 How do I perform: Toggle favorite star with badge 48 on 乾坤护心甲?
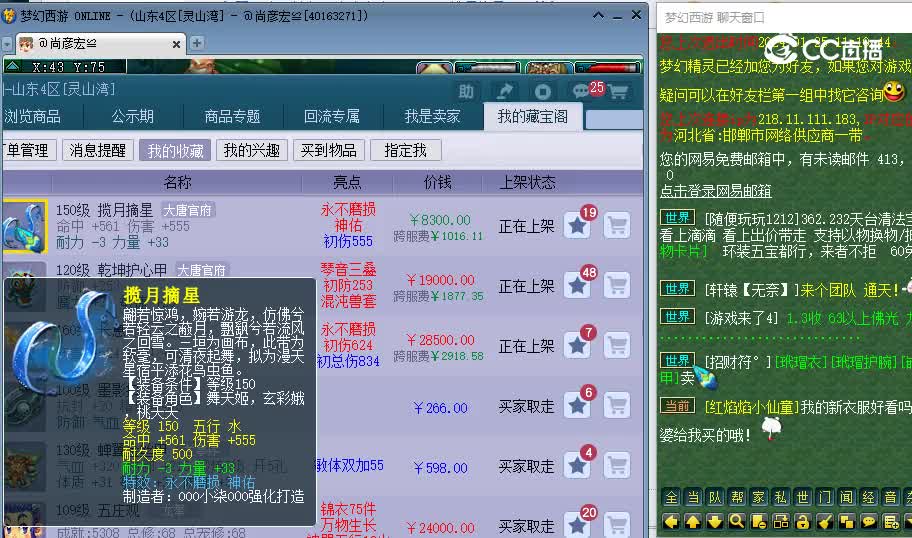coord(577,286)
